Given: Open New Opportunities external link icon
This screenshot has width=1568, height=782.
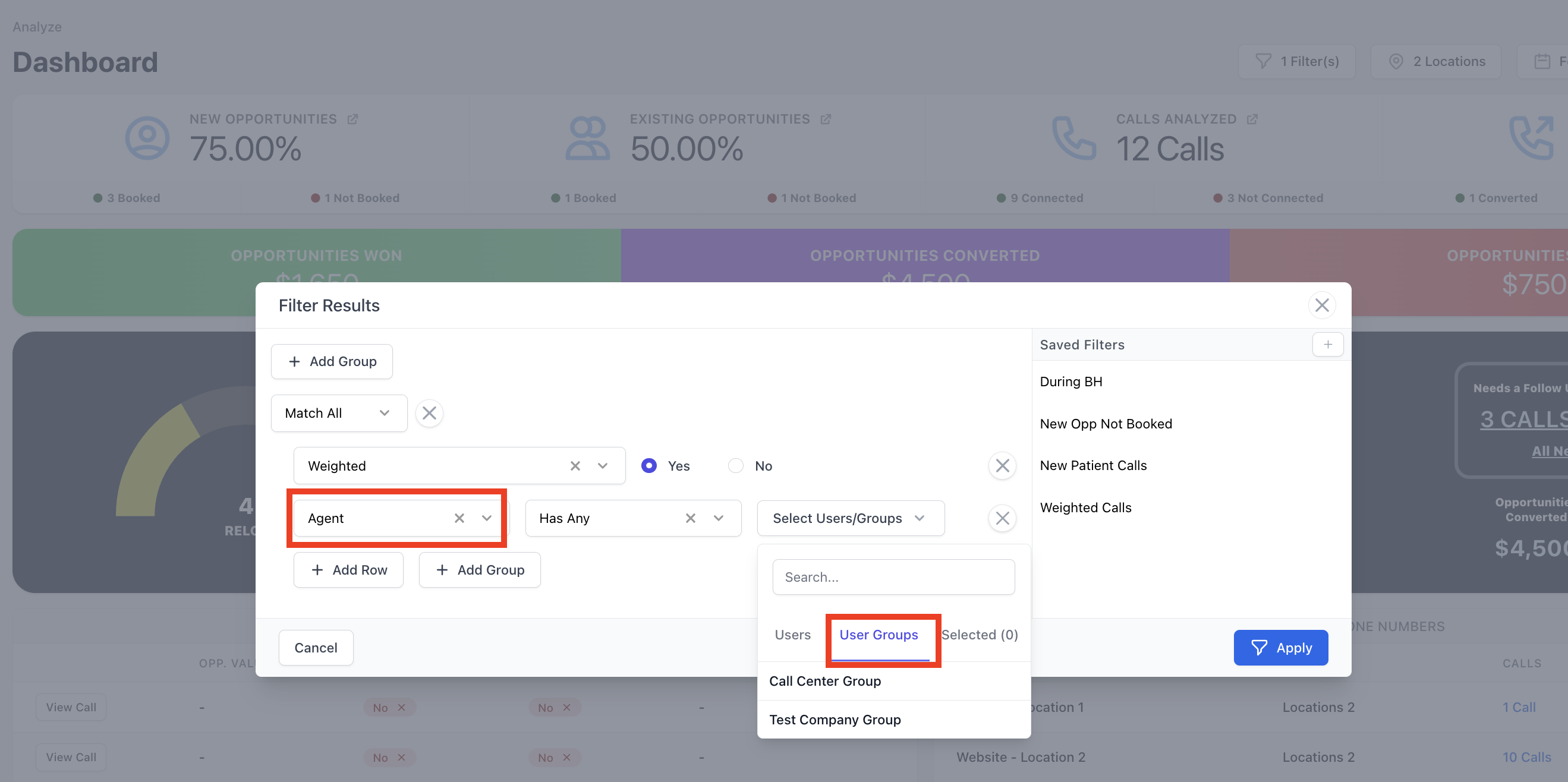Looking at the screenshot, I should pos(352,119).
